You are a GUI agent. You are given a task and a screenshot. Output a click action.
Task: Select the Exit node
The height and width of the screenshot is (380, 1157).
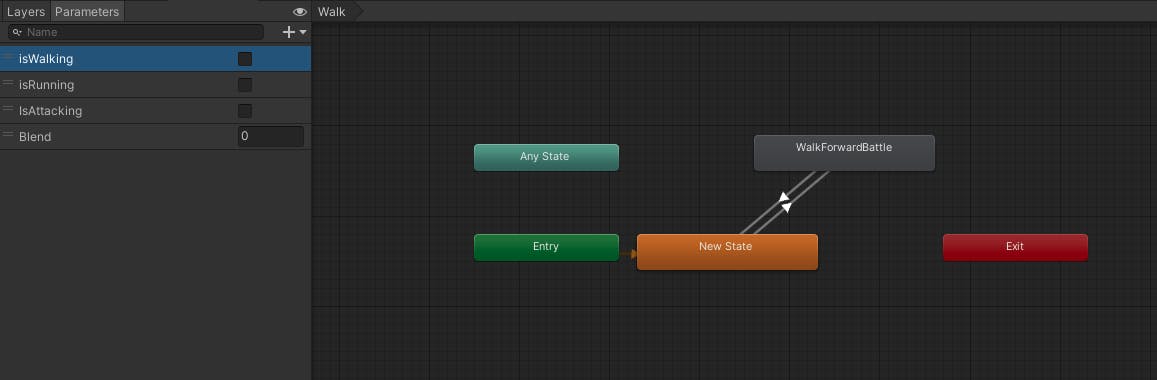pyautogui.click(x=1015, y=247)
